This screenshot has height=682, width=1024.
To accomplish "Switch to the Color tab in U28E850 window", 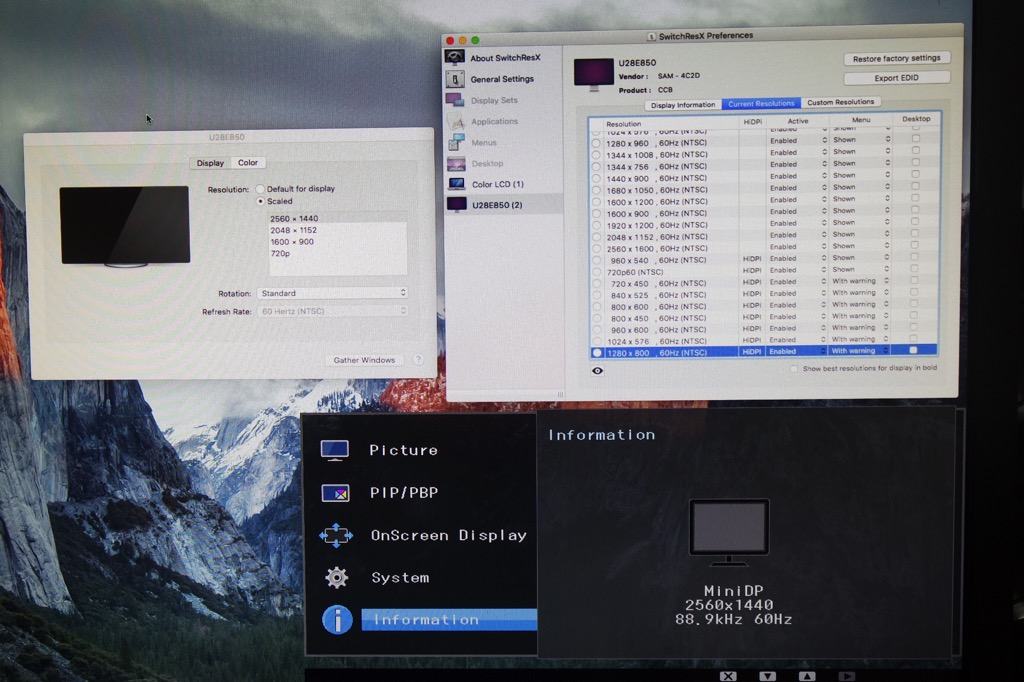I will [x=248, y=163].
